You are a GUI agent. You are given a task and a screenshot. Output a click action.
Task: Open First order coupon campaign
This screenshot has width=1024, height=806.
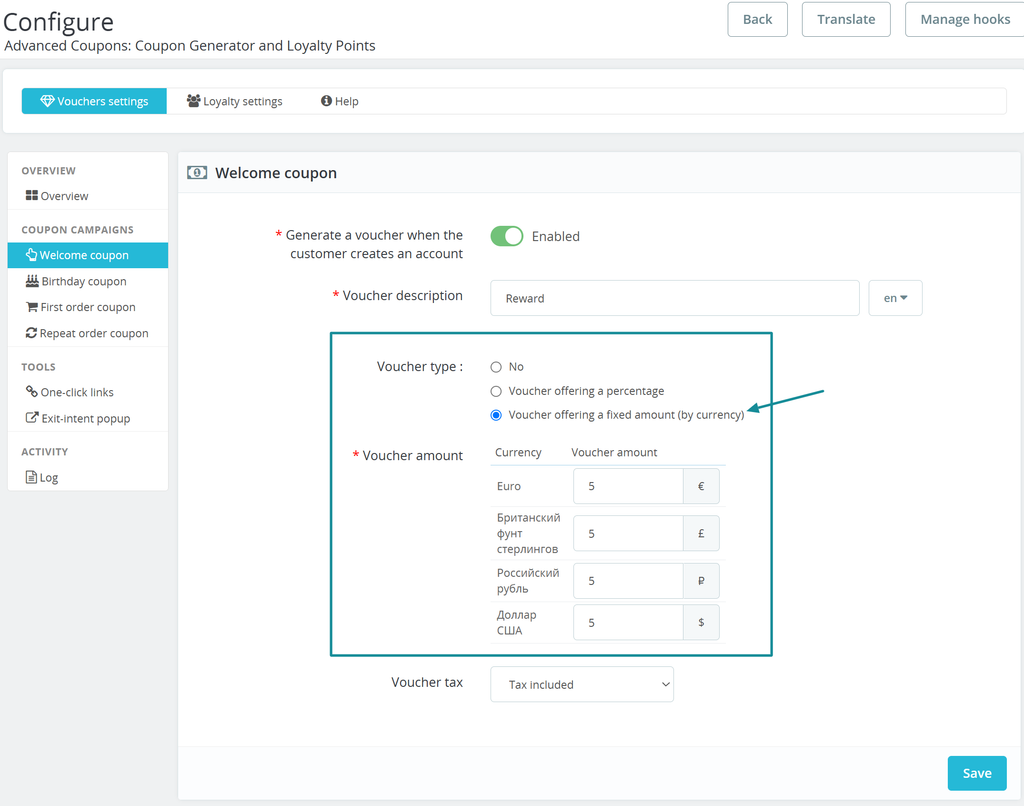click(x=88, y=307)
